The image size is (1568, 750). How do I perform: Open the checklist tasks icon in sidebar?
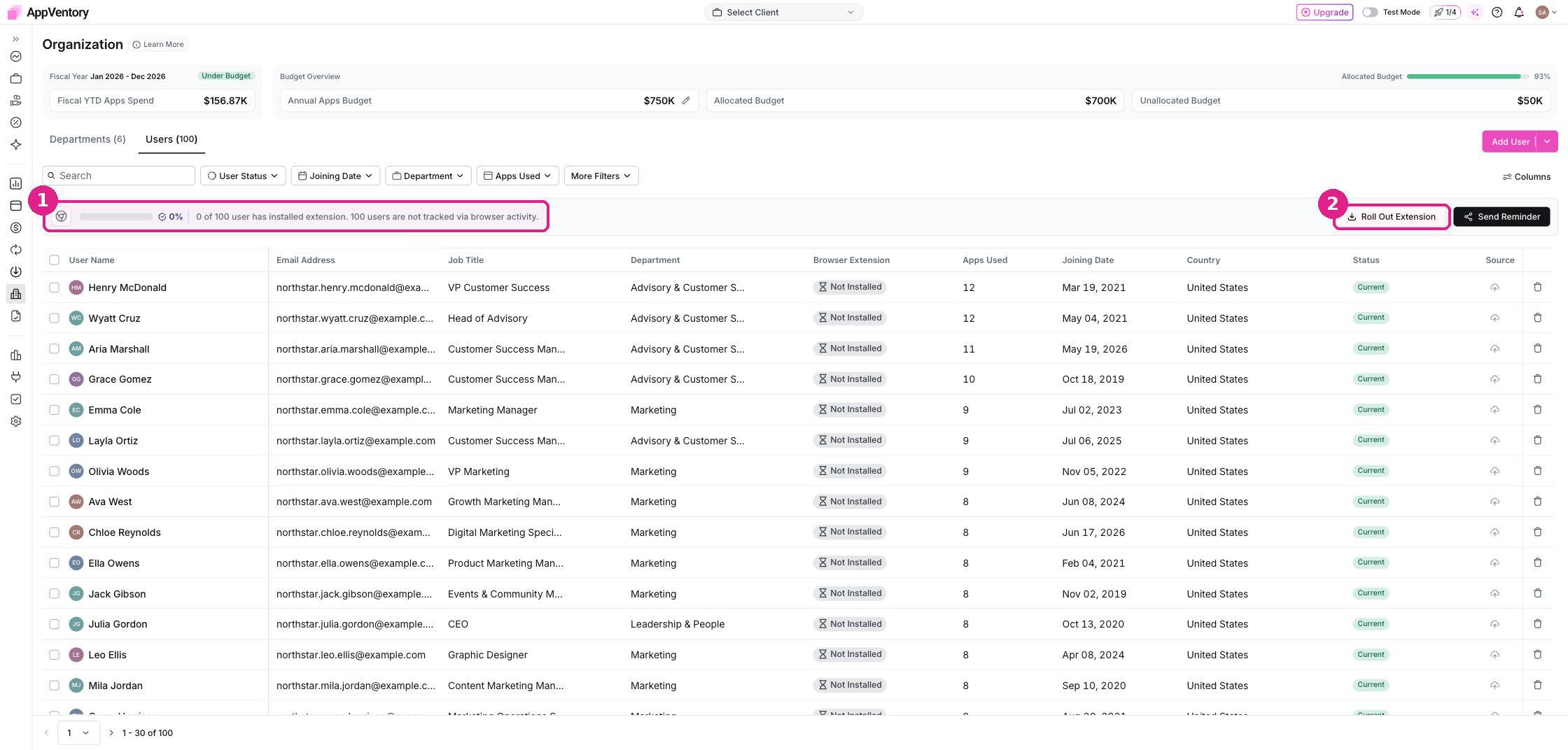pos(15,399)
